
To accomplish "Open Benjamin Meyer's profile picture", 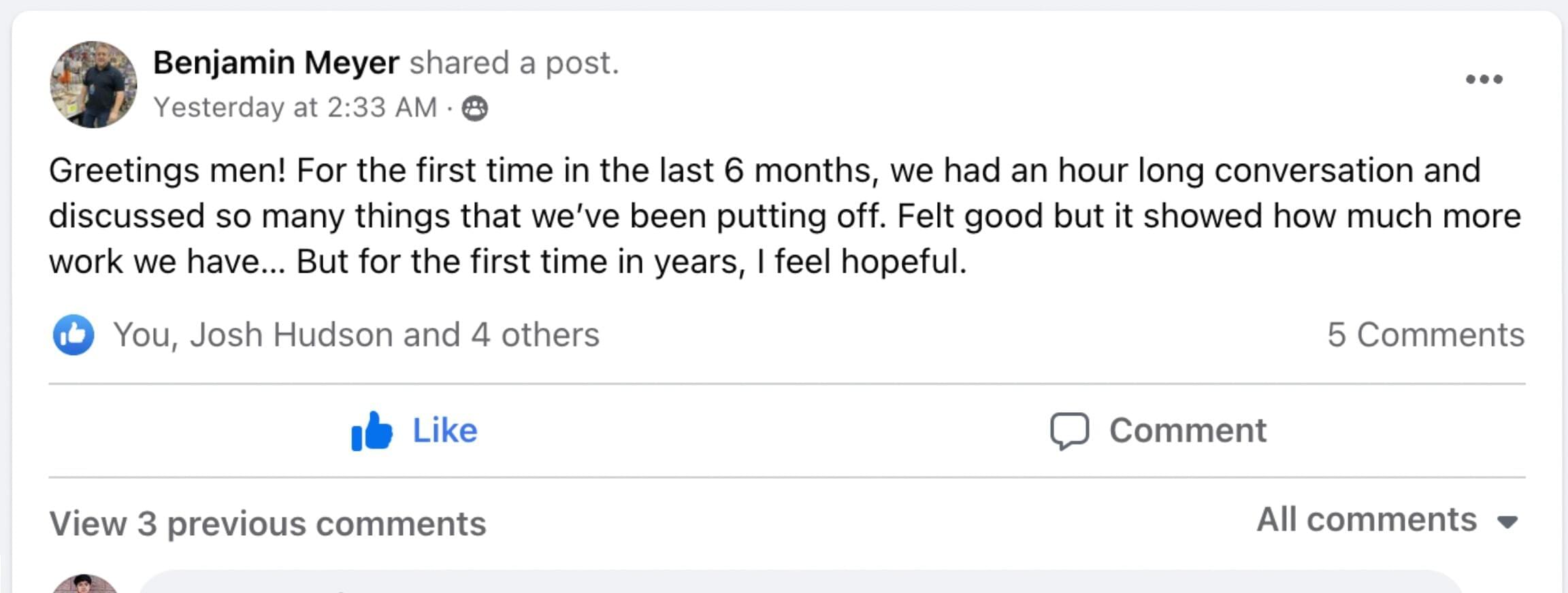I will coord(93,84).
